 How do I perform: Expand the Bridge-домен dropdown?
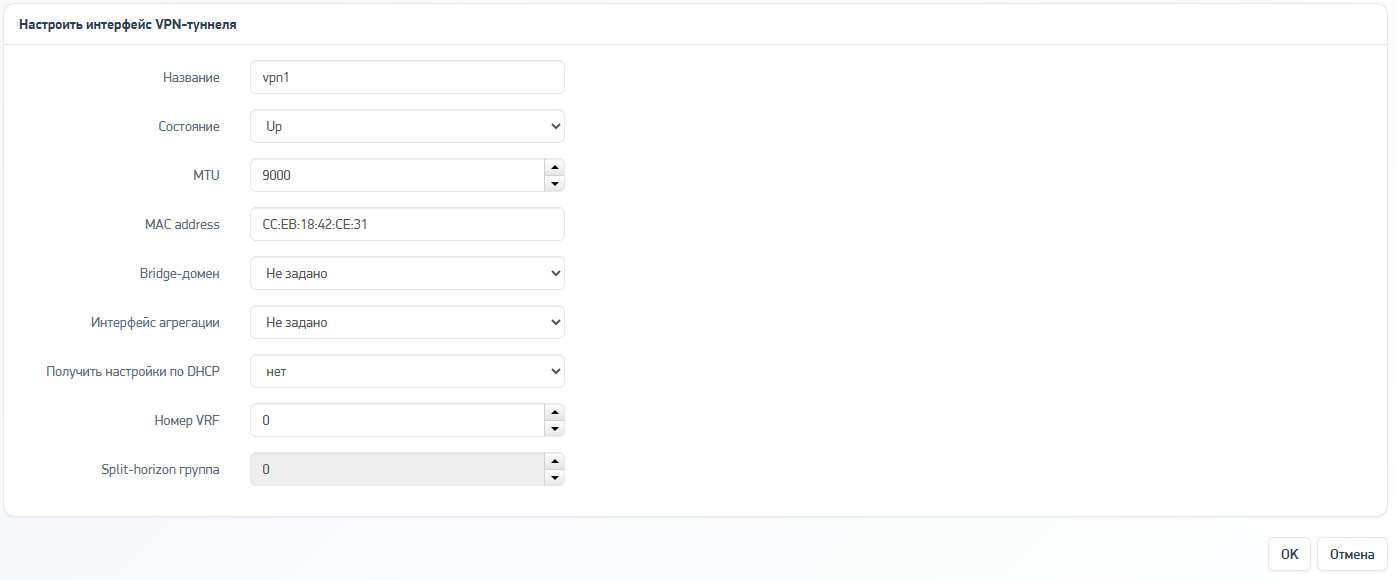(407, 273)
